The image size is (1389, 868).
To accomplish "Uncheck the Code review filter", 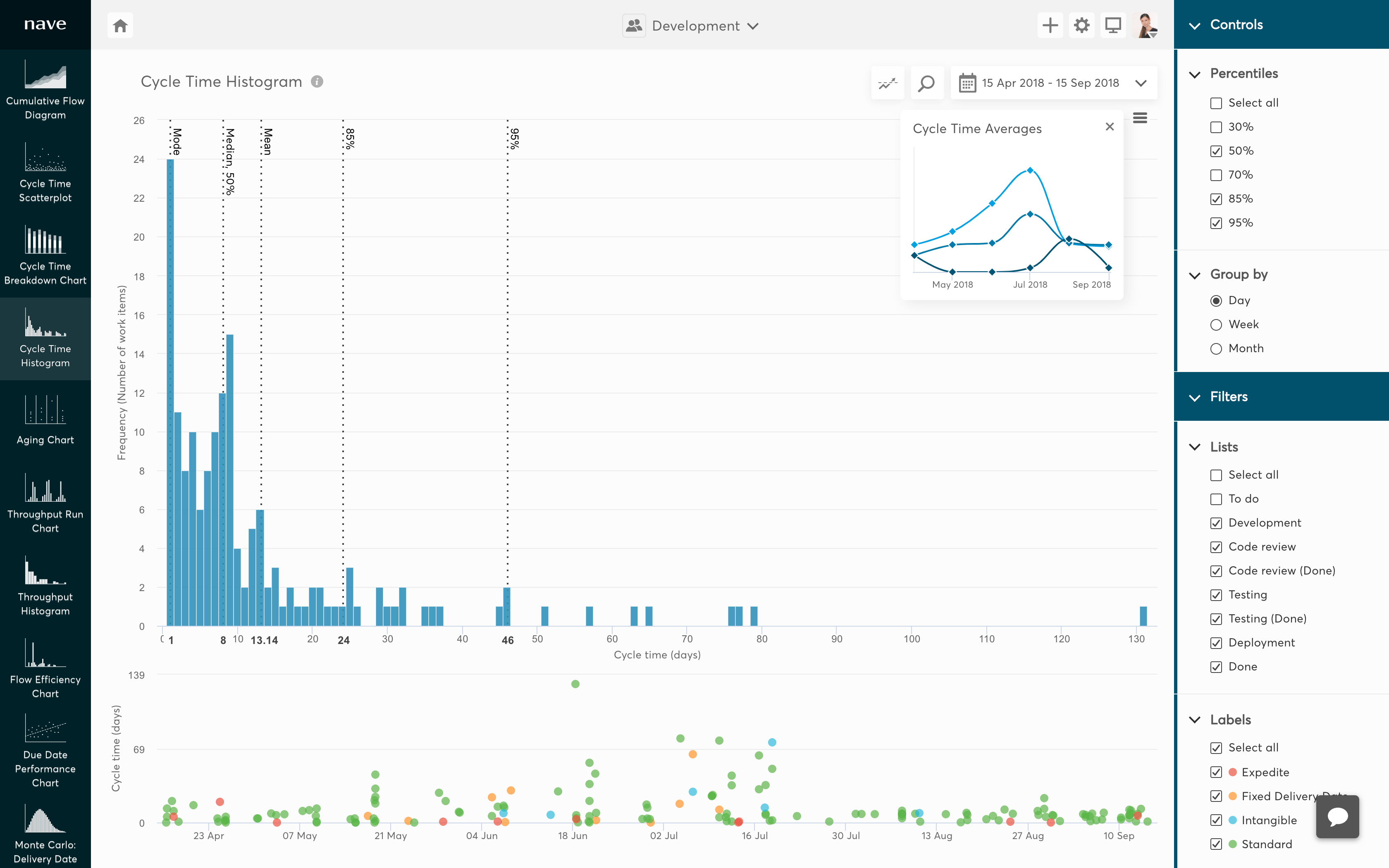I will [1217, 546].
